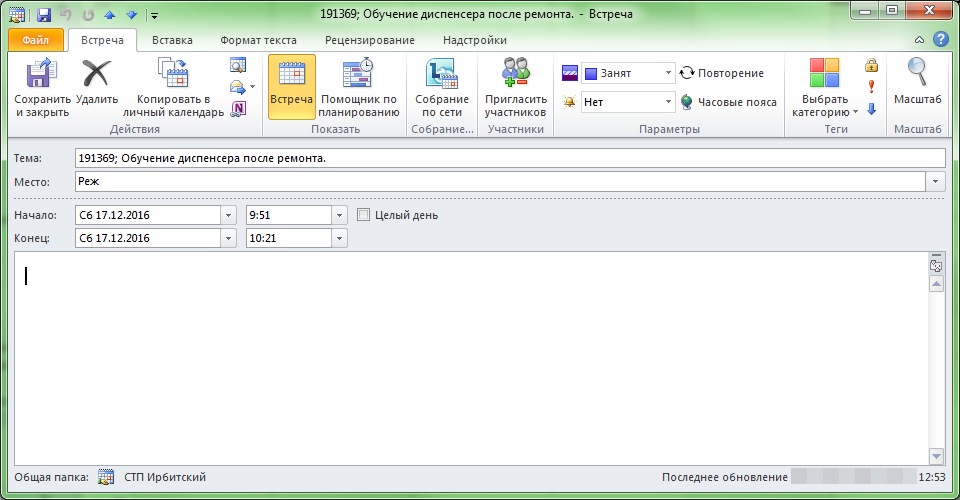Screen dimensions: 960x500
Task: Send to OneNote icon
Action: 238,109
